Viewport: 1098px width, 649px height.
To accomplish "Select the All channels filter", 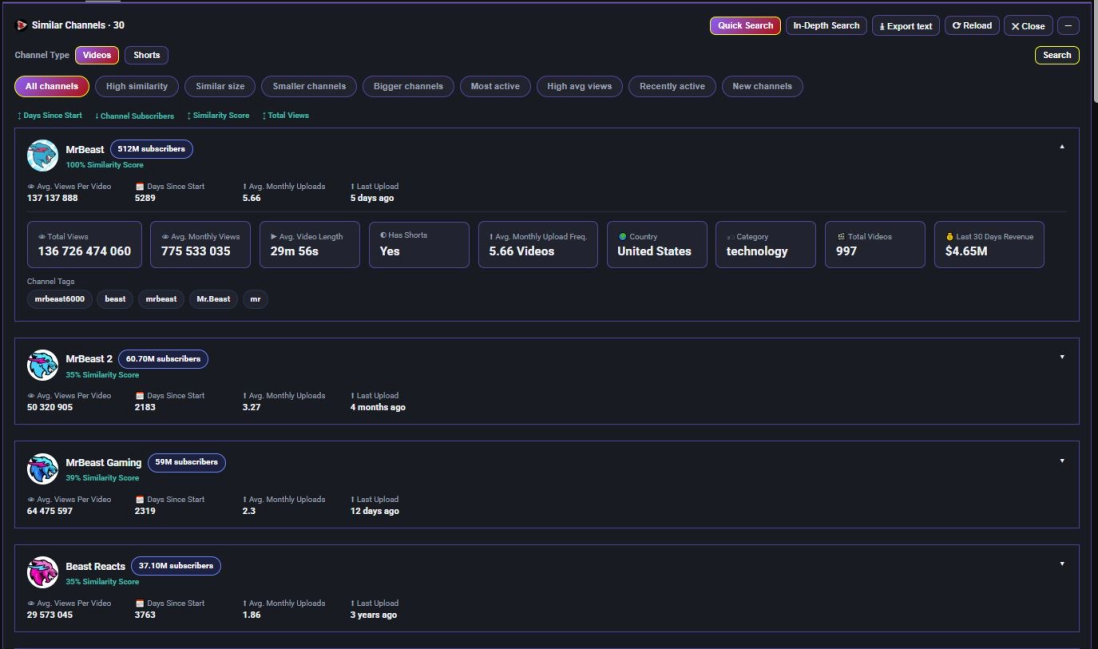I will pyautogui.click(x=52, y=86).
